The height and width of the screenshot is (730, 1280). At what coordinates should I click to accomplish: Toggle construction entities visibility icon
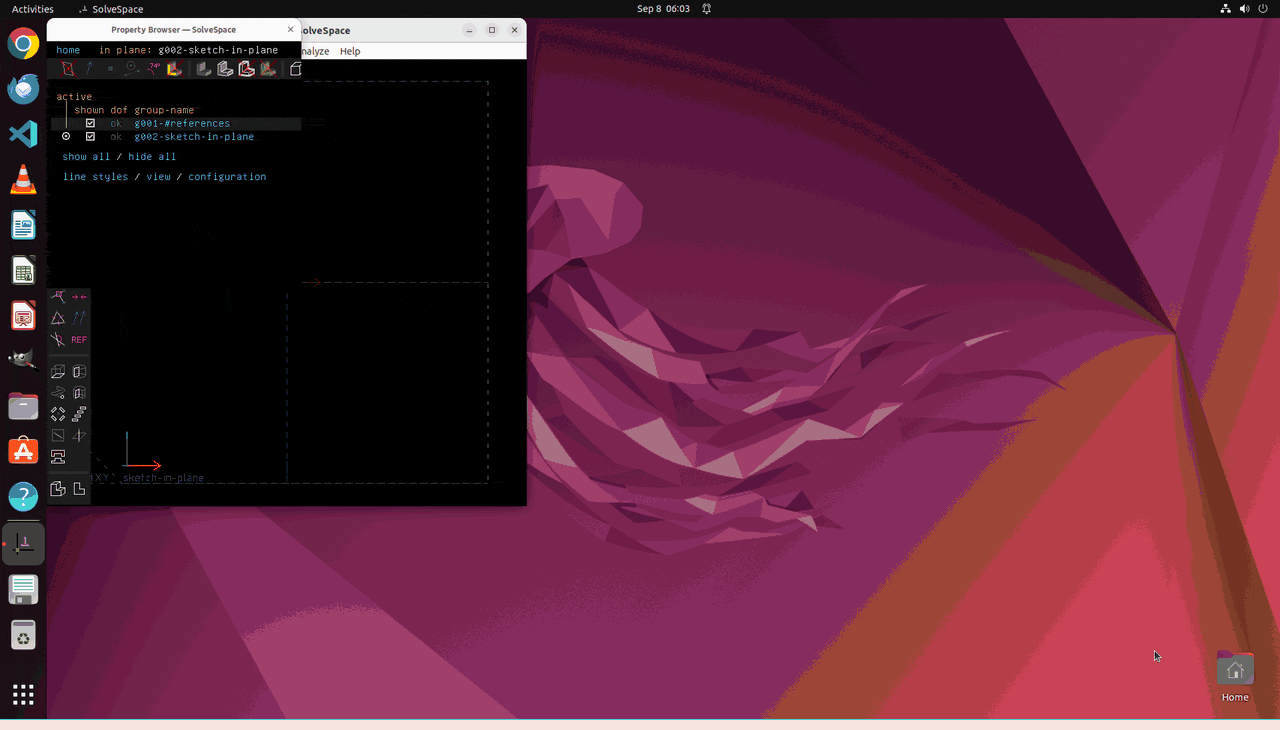[132, 69]
